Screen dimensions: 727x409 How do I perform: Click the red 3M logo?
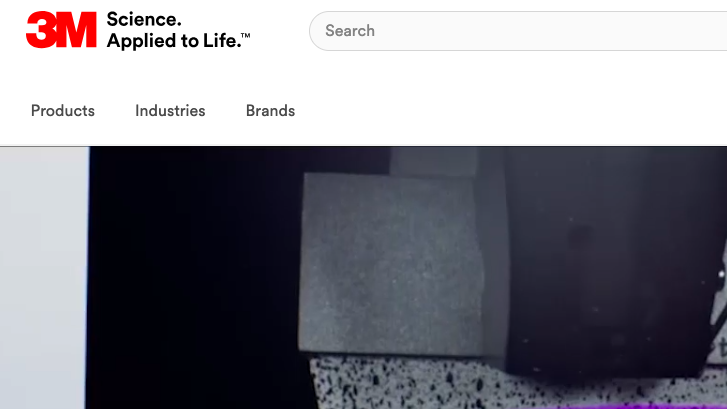[x=61, y=30]
